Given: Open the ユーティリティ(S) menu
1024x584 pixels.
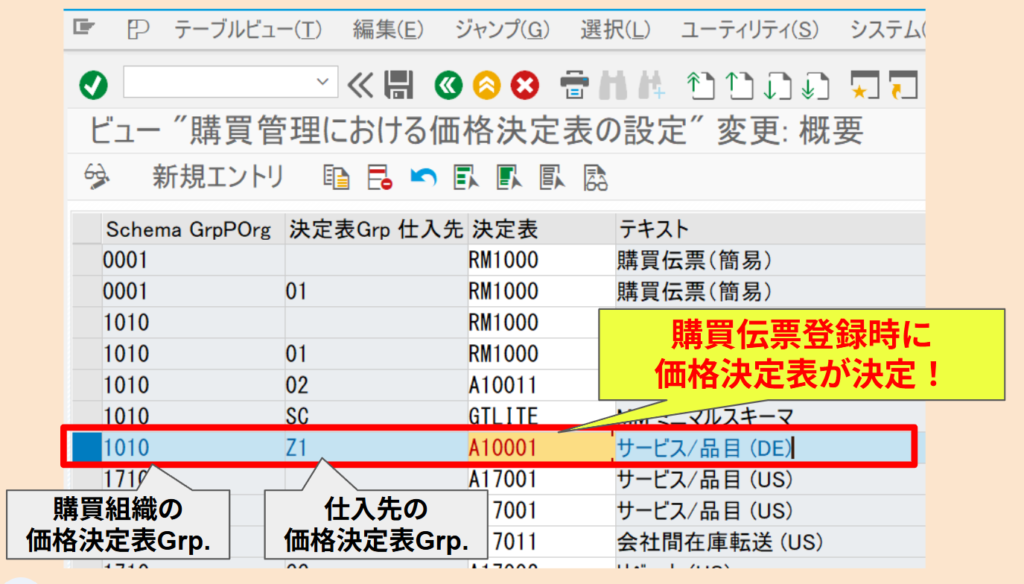Looking at the screenshot, I should point(749,29).
